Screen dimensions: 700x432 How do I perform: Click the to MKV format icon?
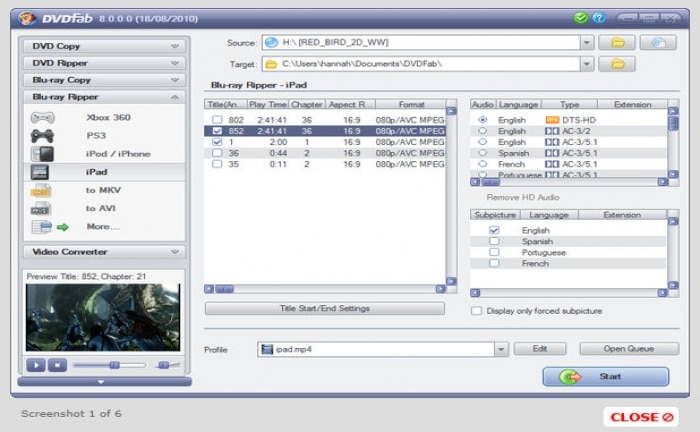(41, 190)
